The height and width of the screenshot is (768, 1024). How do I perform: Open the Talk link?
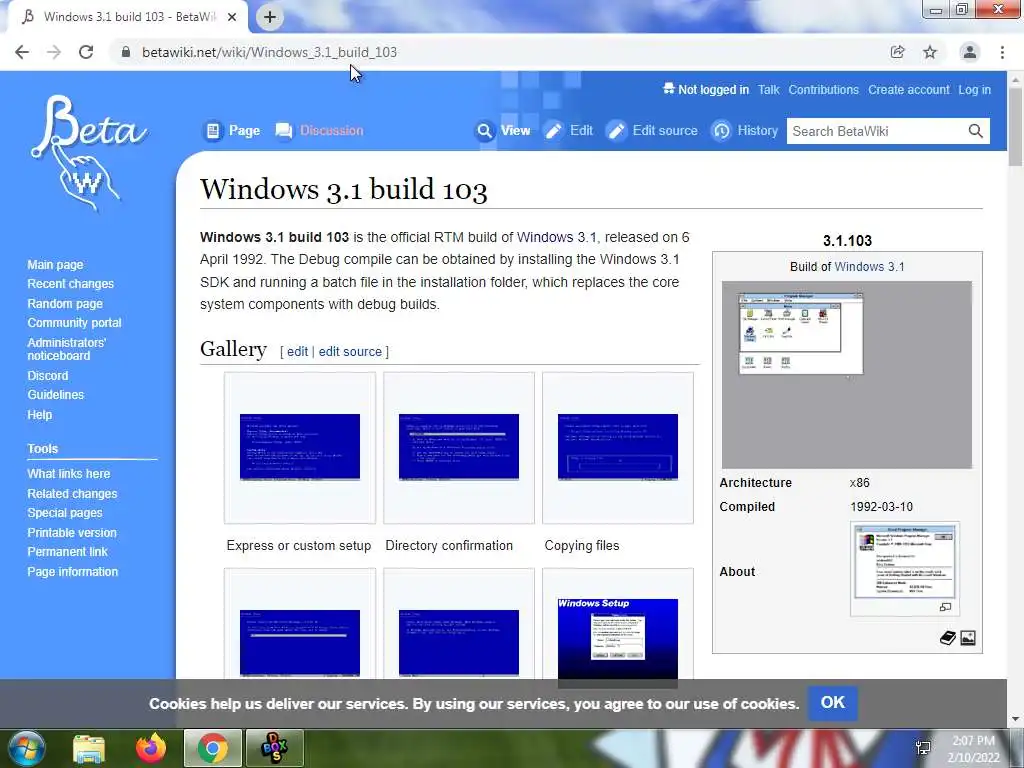(768, 90)
